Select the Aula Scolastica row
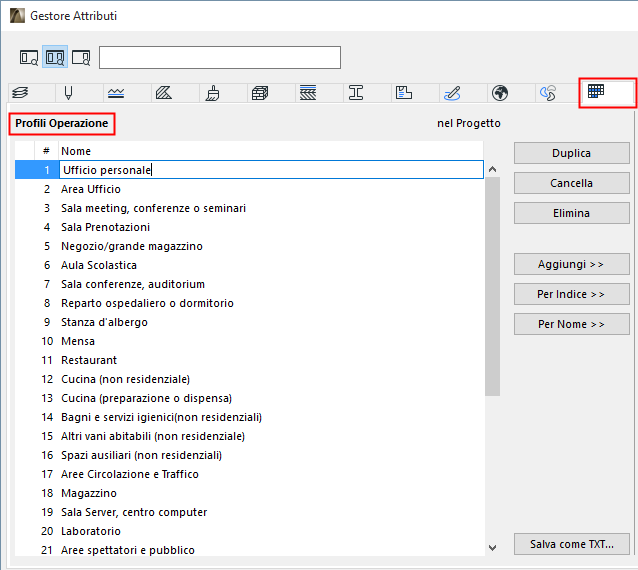Image resolution: width=638 pixels, height=570 pixels. pyautogui.click(x=249, y=265)
